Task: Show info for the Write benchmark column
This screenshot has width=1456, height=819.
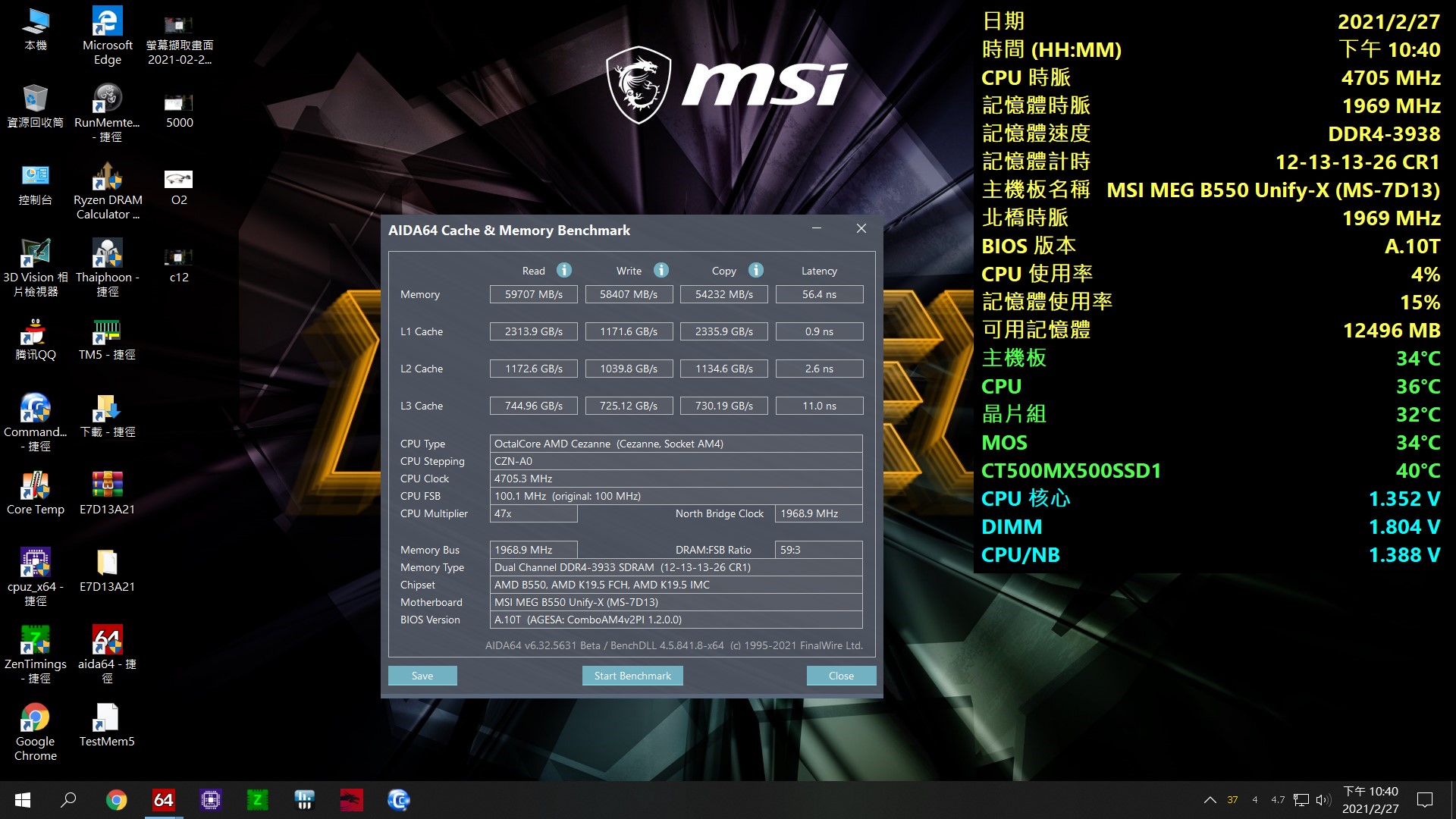Action: [661, 270]
